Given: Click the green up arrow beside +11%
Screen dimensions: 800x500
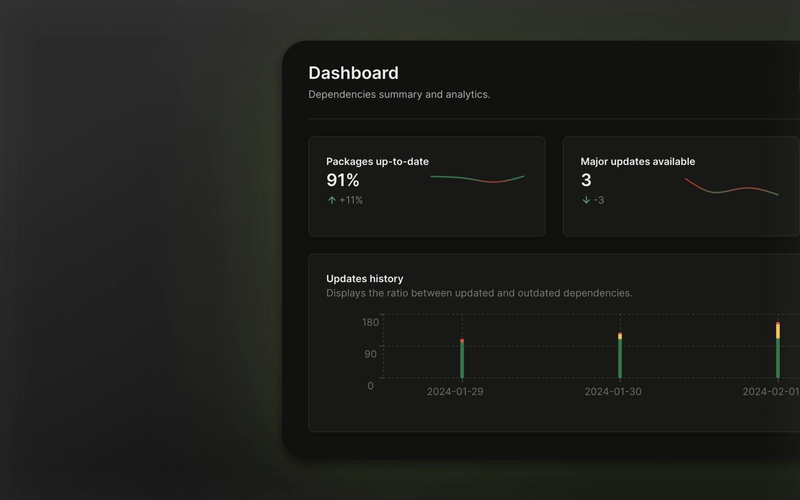Looking at the screenshot, I should (332, 200).
